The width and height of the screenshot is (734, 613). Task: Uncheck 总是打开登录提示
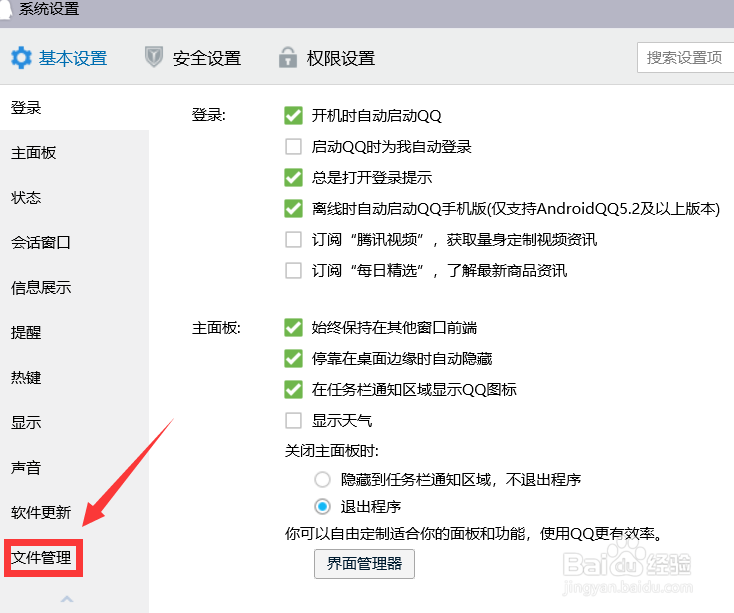point(294,177)
